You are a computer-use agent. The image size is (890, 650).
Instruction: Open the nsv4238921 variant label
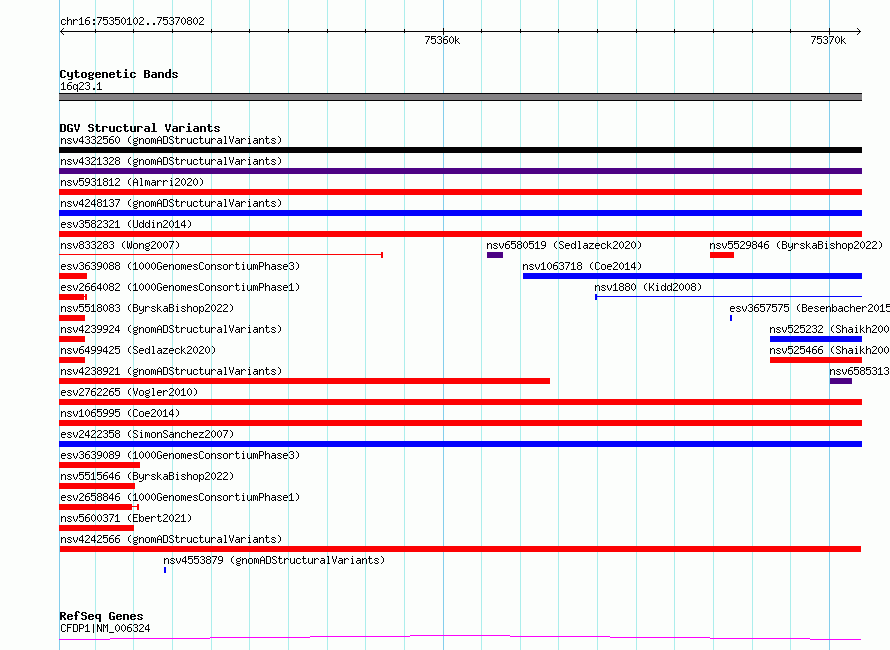(x=171, y=371)
